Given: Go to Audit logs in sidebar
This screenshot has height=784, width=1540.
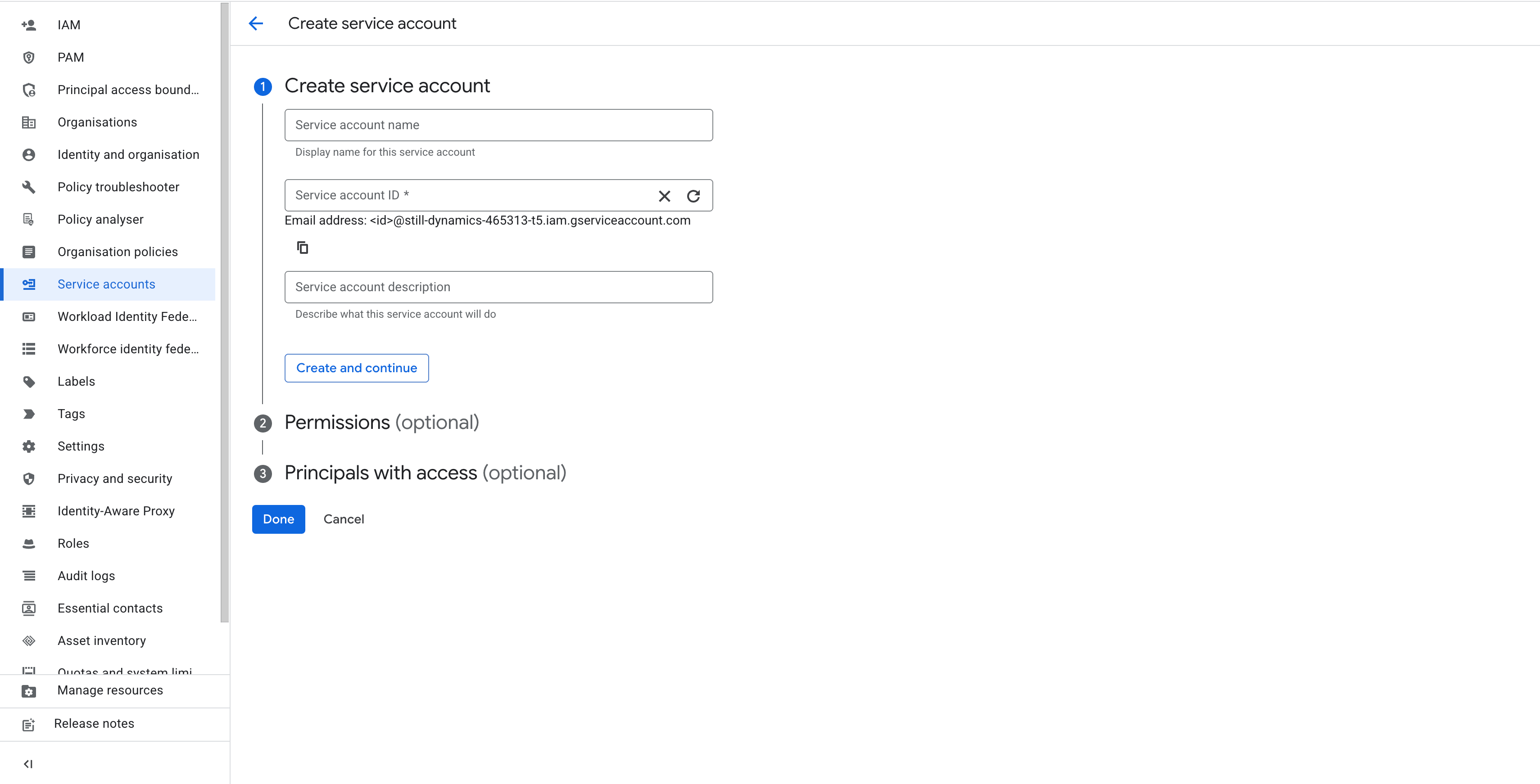Looking at the screenshot, I should [86, 576].
